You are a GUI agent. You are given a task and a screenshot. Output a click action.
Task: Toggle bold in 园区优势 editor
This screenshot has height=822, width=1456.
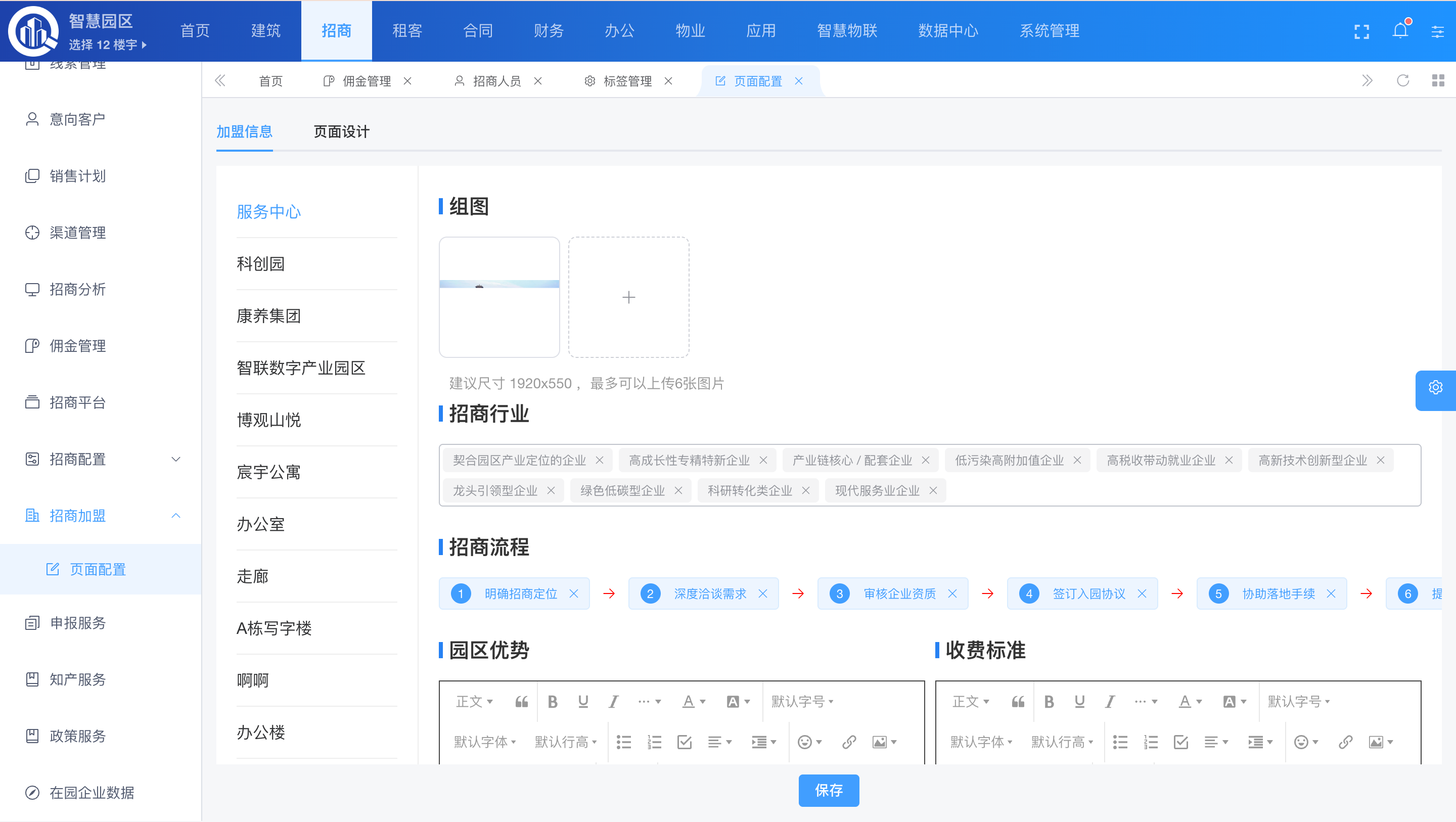(552, 702)
